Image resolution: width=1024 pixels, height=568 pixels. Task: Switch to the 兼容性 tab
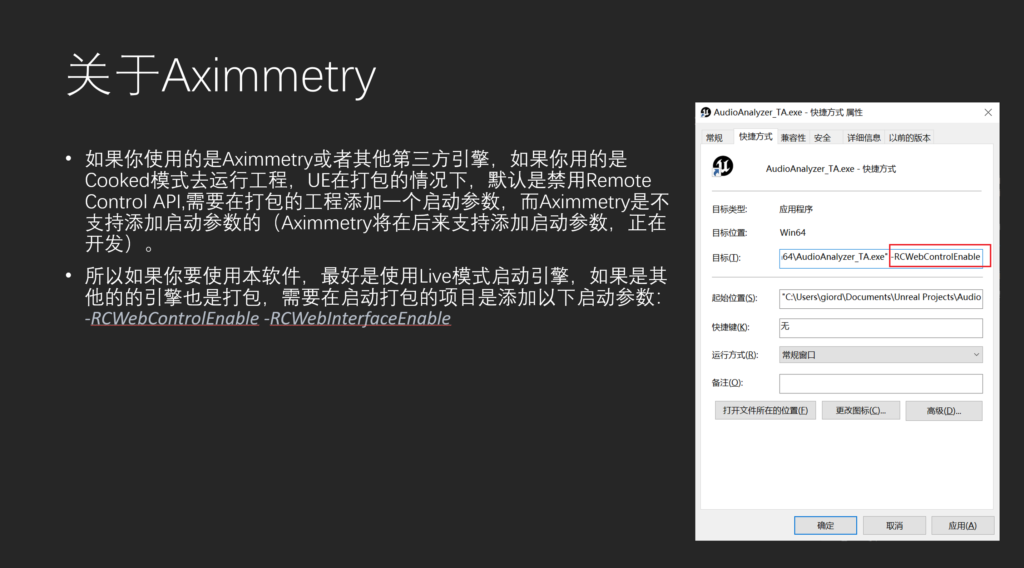coord(793,138)
